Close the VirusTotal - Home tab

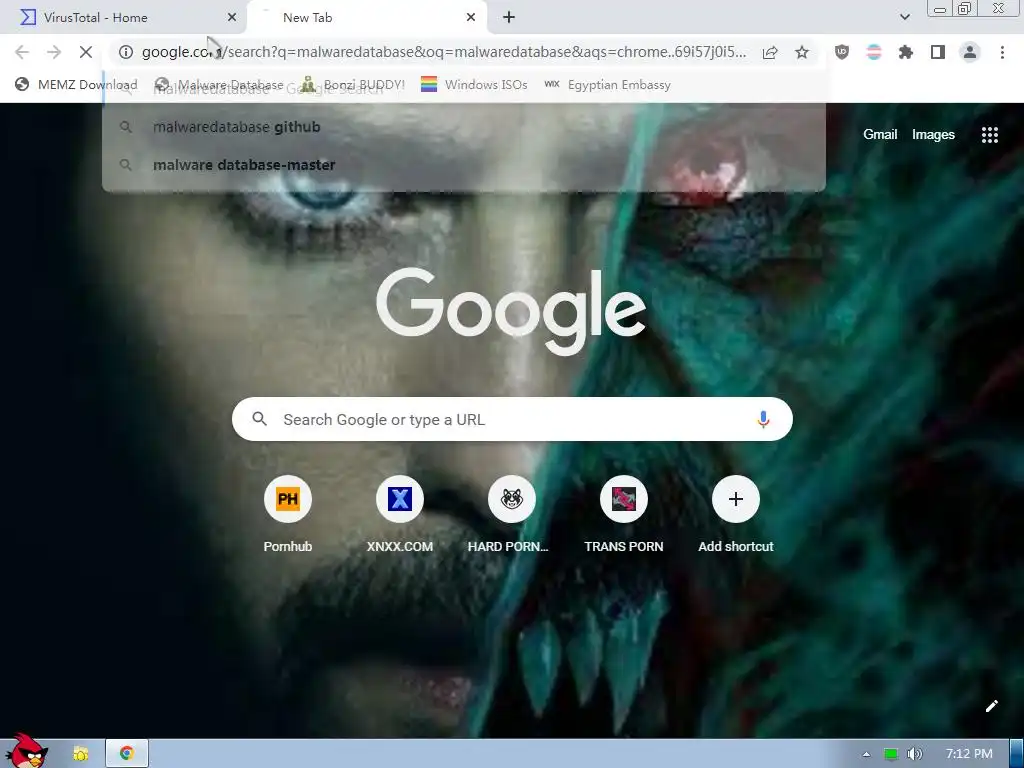232,18
